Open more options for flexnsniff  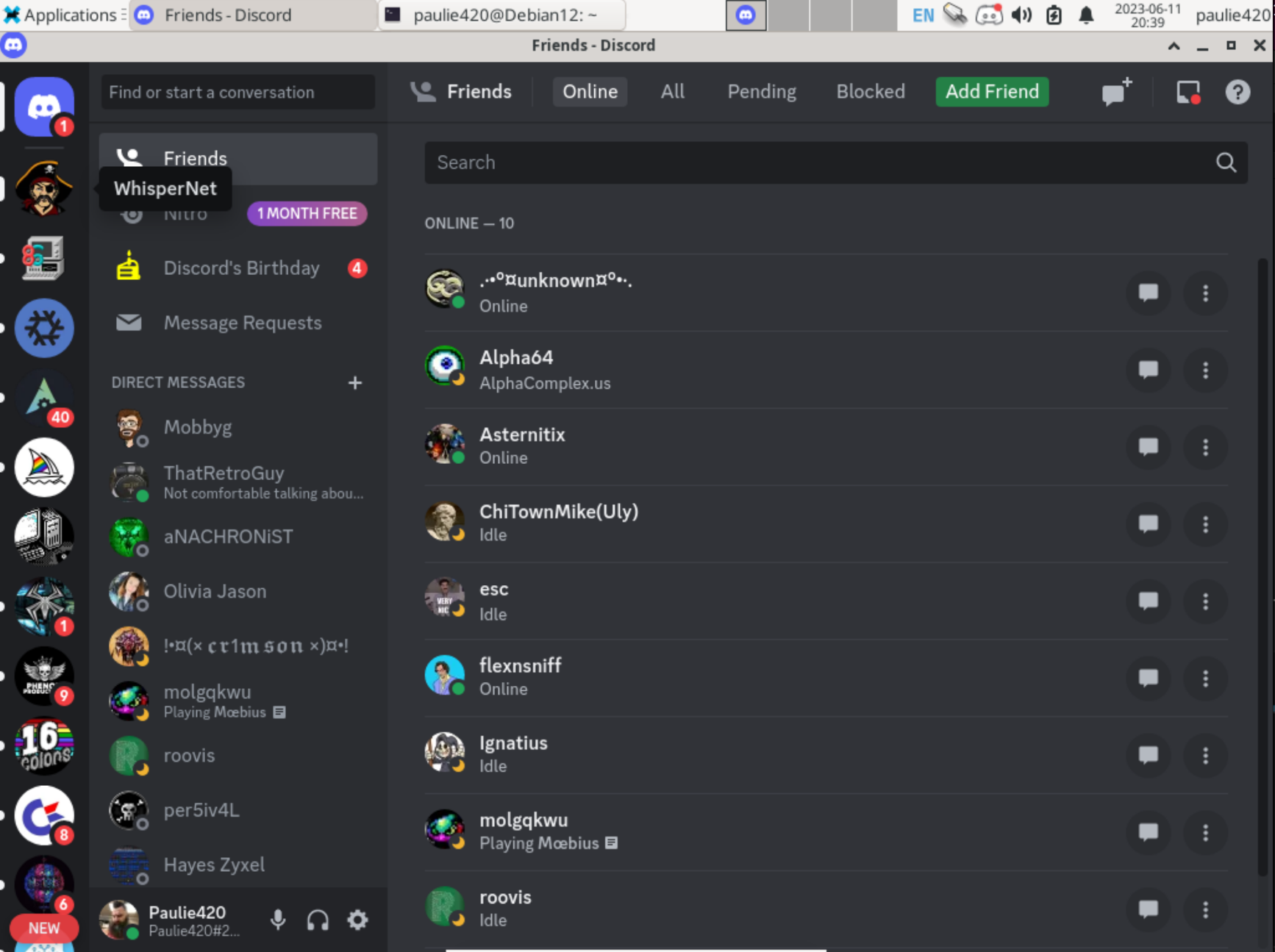(x=1205, y=678)
